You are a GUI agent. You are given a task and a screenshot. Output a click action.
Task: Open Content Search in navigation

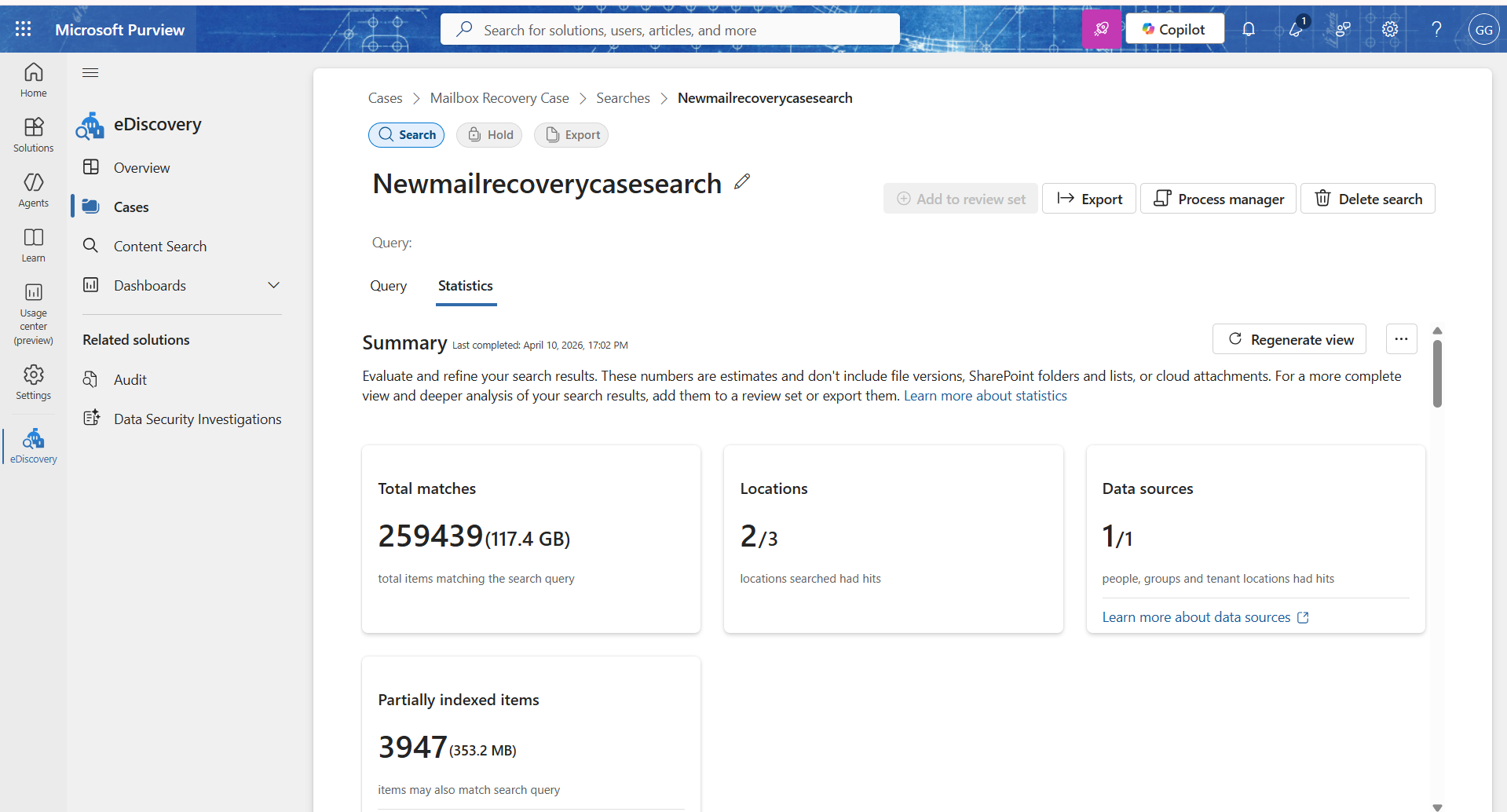click(x=160, y=246)
